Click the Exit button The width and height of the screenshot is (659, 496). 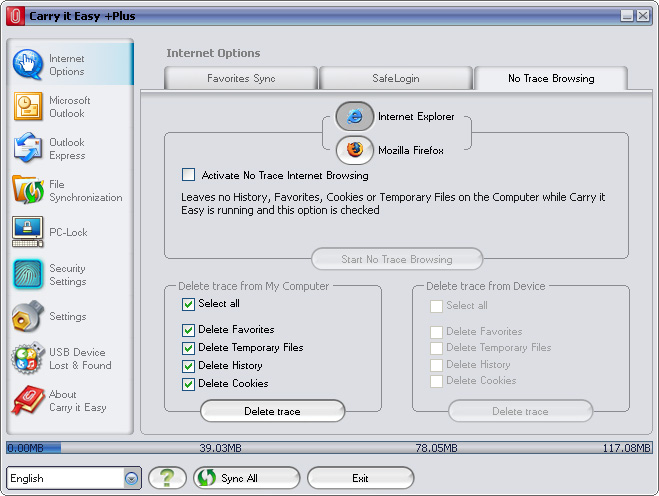coord(361,478)
